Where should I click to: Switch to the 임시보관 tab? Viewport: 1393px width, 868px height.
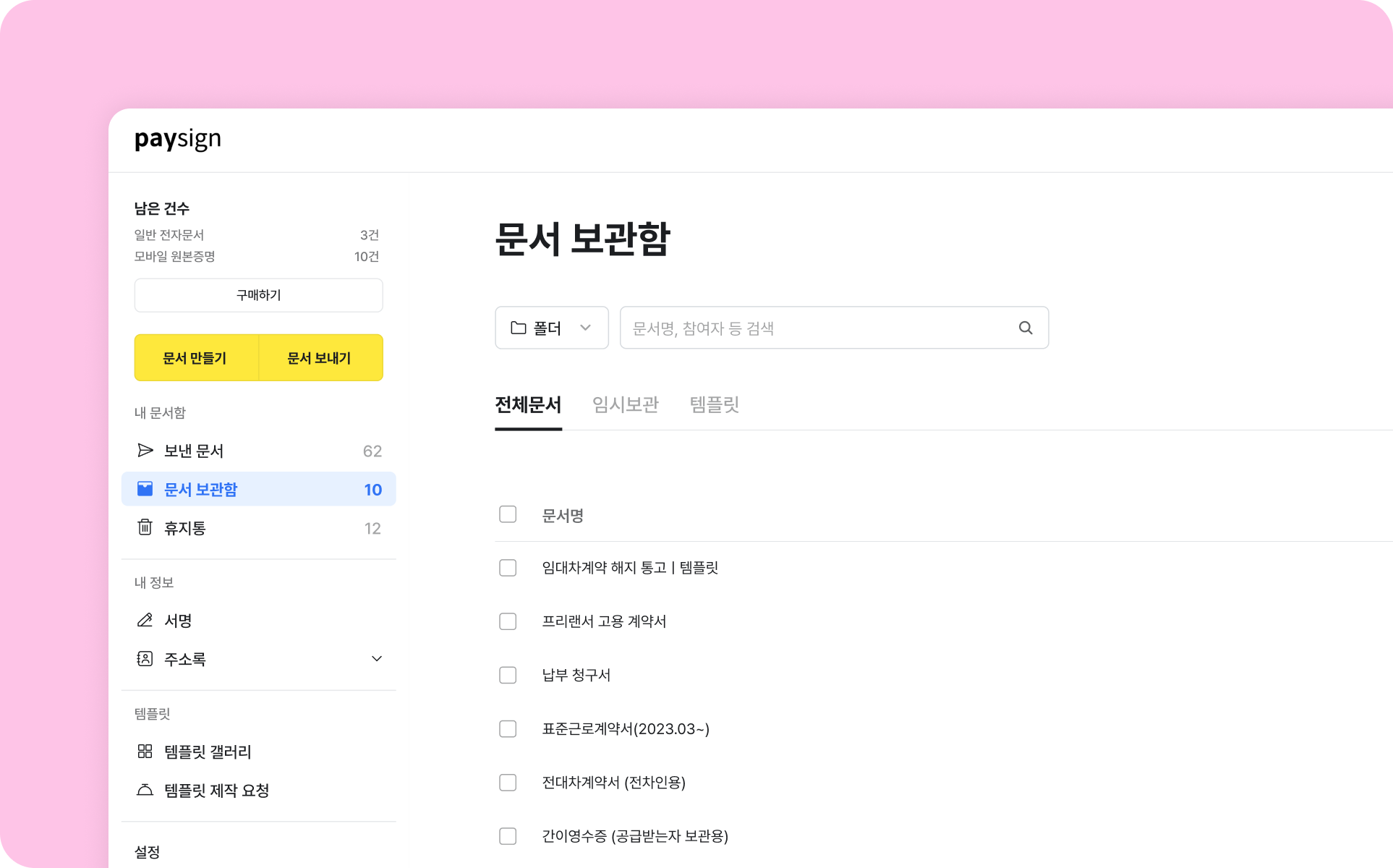[x=625, y=404]
